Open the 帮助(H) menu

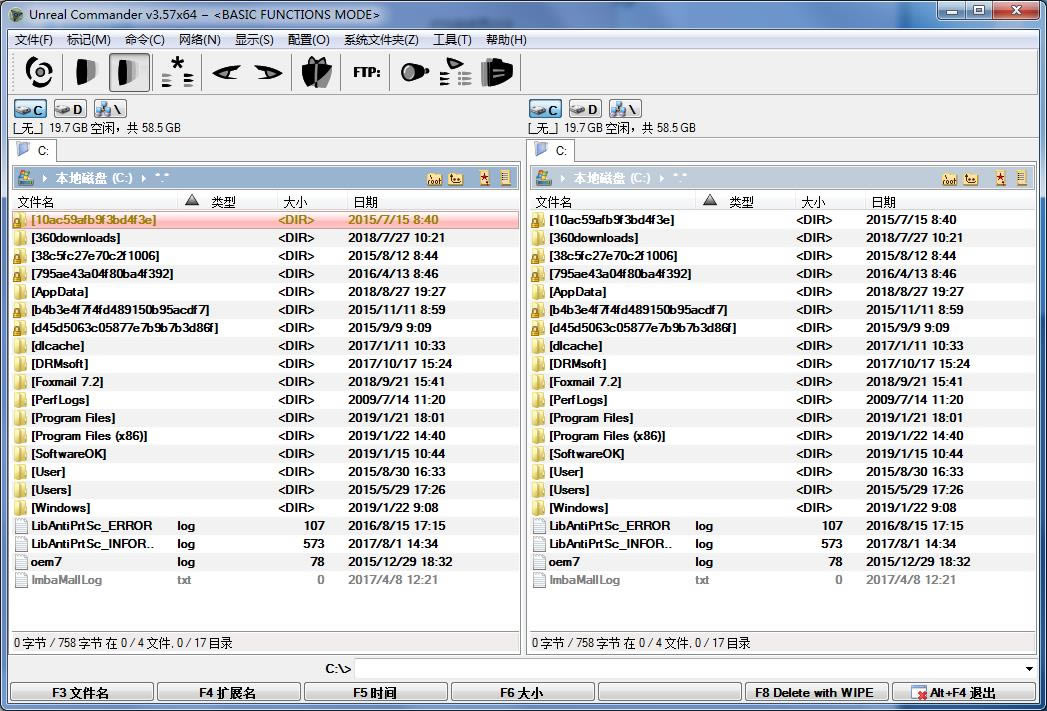point(506,39)
